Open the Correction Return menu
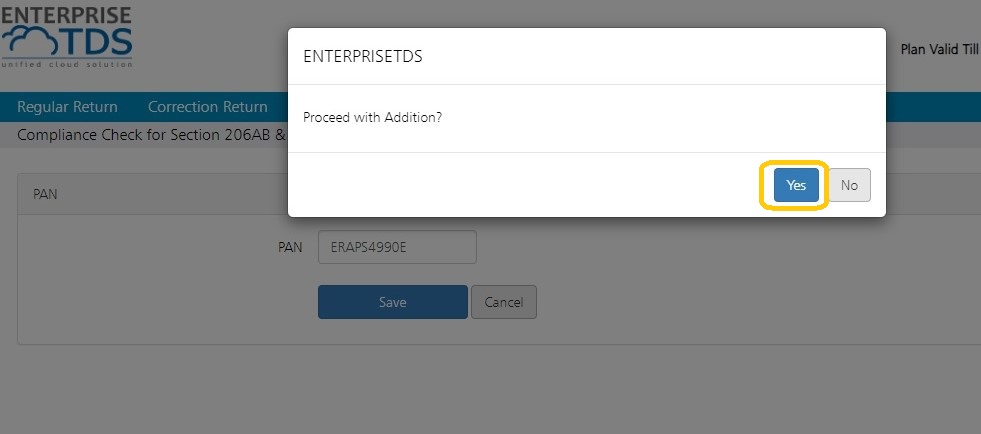The width and height of the screenshot is (981, 434). [208, 107]
